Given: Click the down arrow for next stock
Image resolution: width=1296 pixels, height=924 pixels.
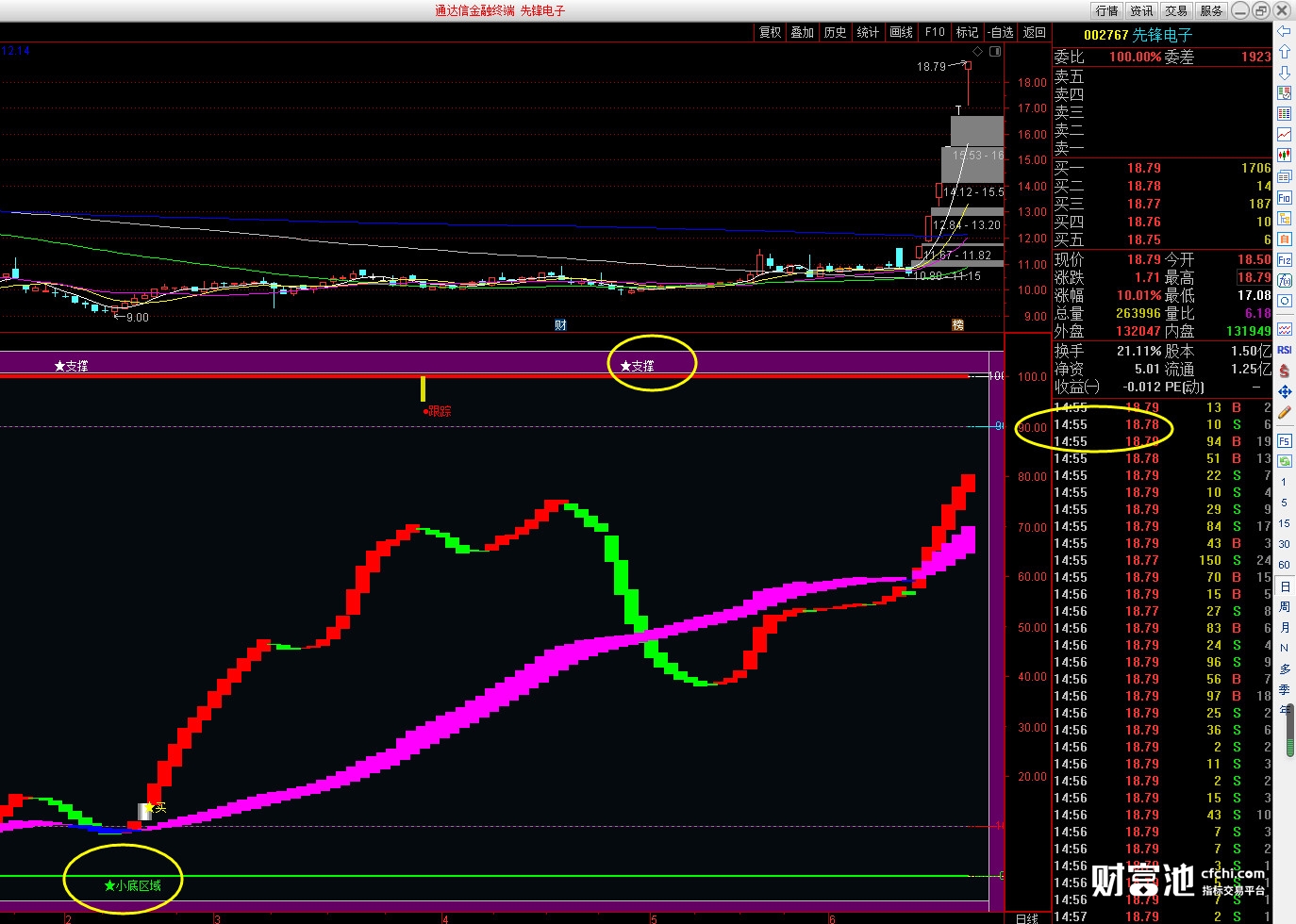Looking at the screenshot, I should (x=1284, y=73).
